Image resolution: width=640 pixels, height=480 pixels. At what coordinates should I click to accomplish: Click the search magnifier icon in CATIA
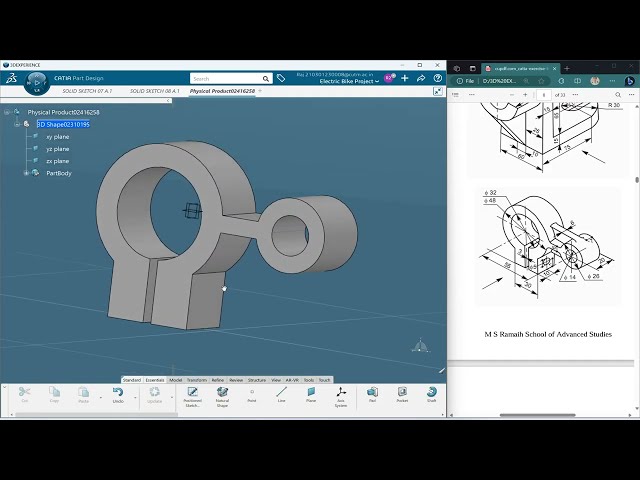point(266,78)
